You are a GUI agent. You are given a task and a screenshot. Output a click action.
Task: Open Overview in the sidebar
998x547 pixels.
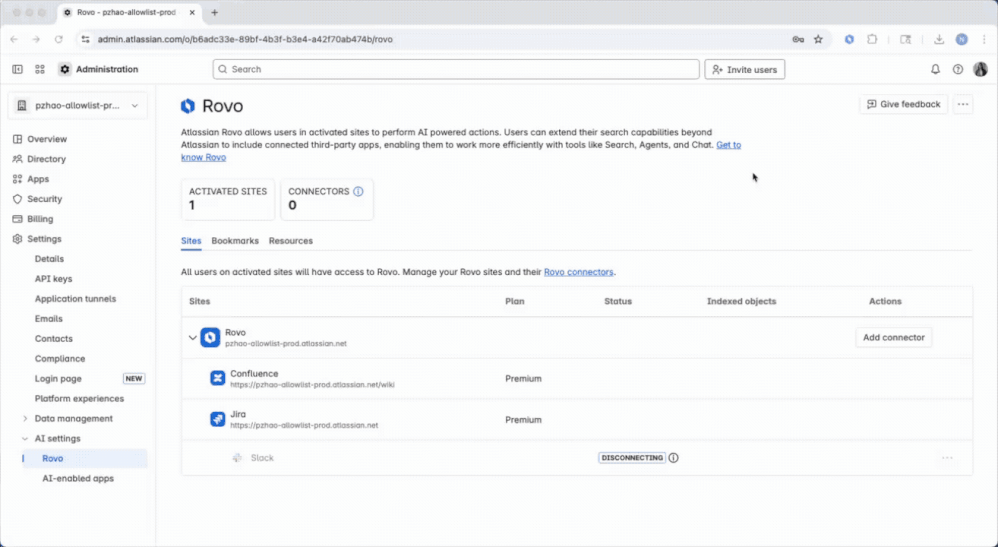coord(46,139)
